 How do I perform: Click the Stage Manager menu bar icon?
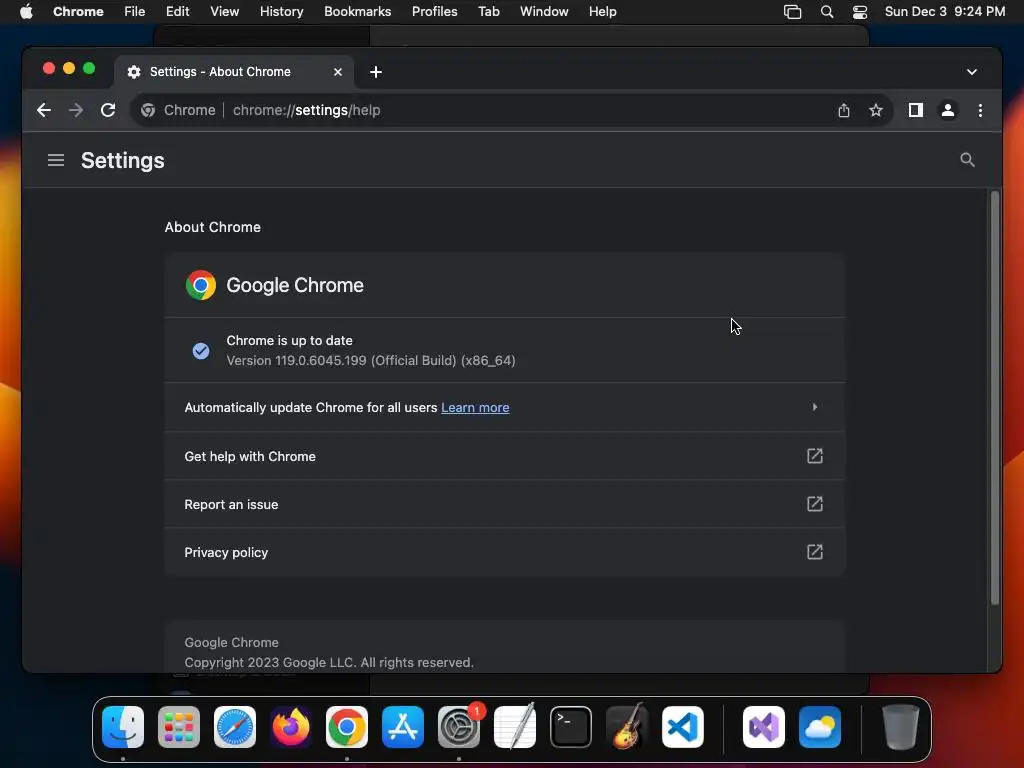pos(792,12)
